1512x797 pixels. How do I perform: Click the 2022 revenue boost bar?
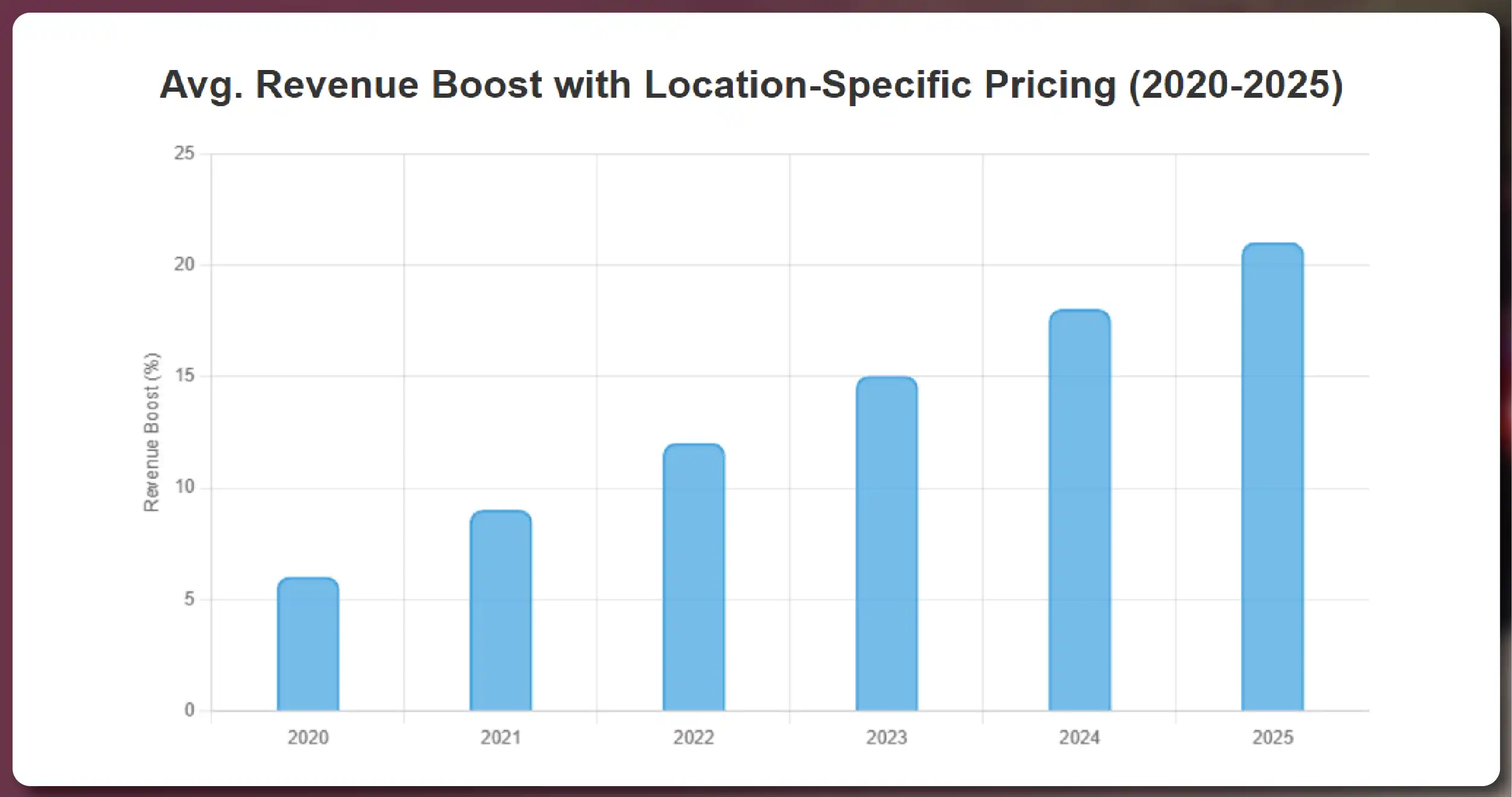pos(694,577)
